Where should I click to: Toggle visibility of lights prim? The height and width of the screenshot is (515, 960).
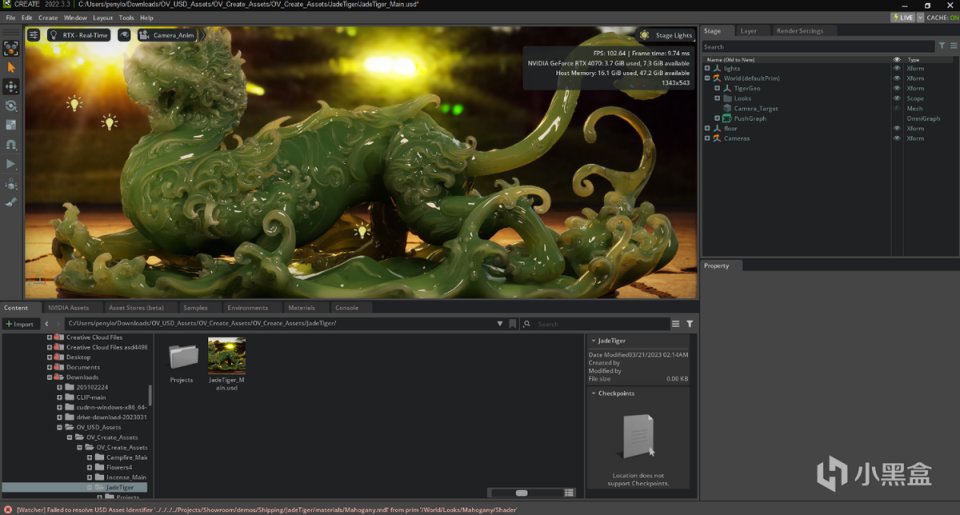(x=897, y=68)
